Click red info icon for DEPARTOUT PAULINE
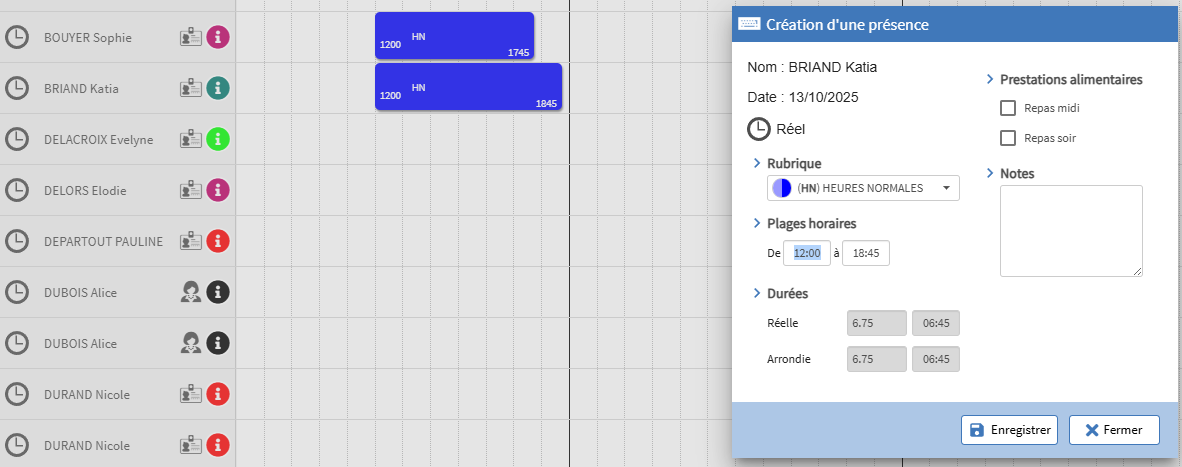1182x467 pixels. pyautogui.click(x=218, y=241)
